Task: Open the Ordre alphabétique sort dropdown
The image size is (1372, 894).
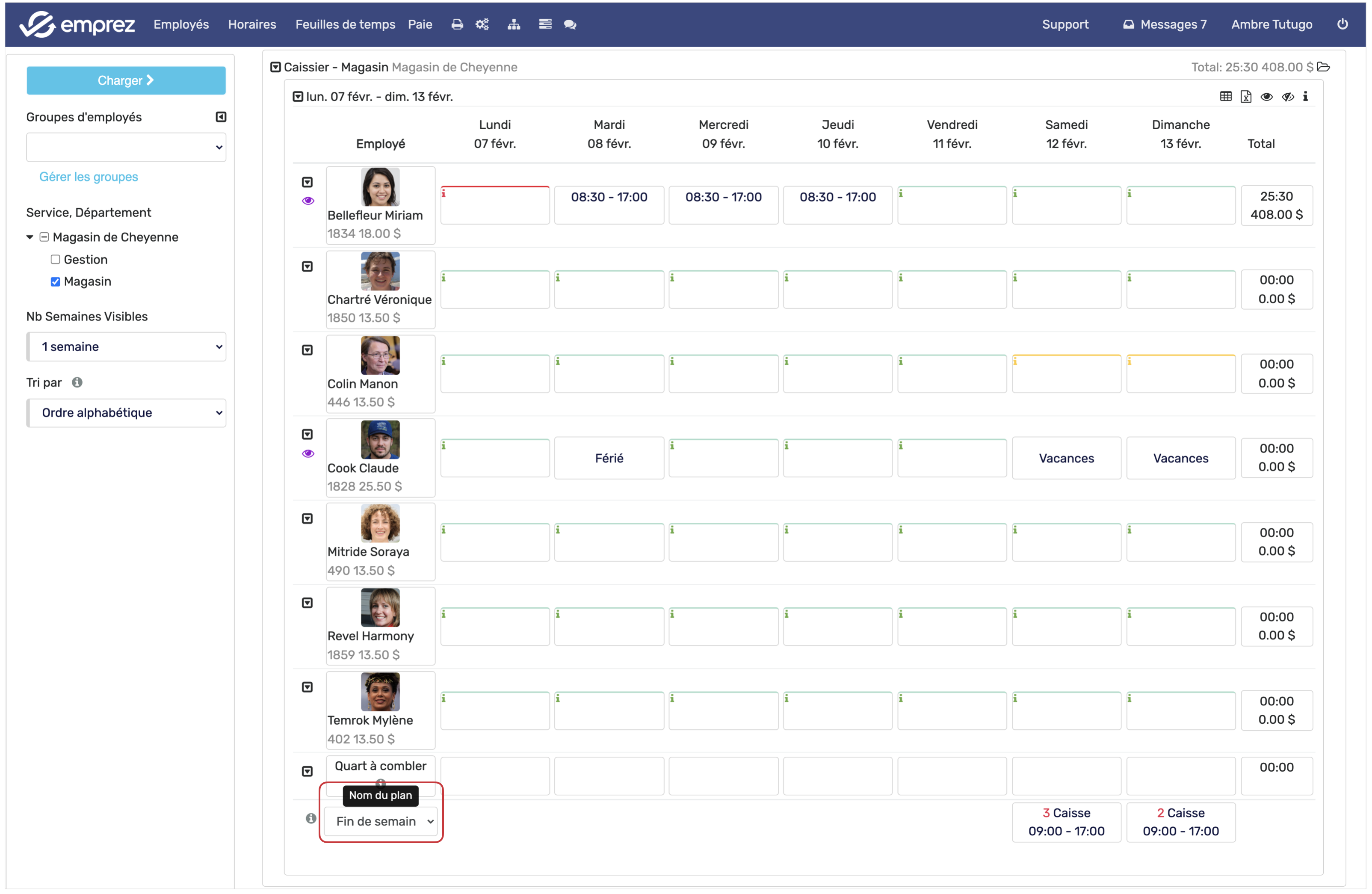Action: pyautogui.click(x=126, y=413)
